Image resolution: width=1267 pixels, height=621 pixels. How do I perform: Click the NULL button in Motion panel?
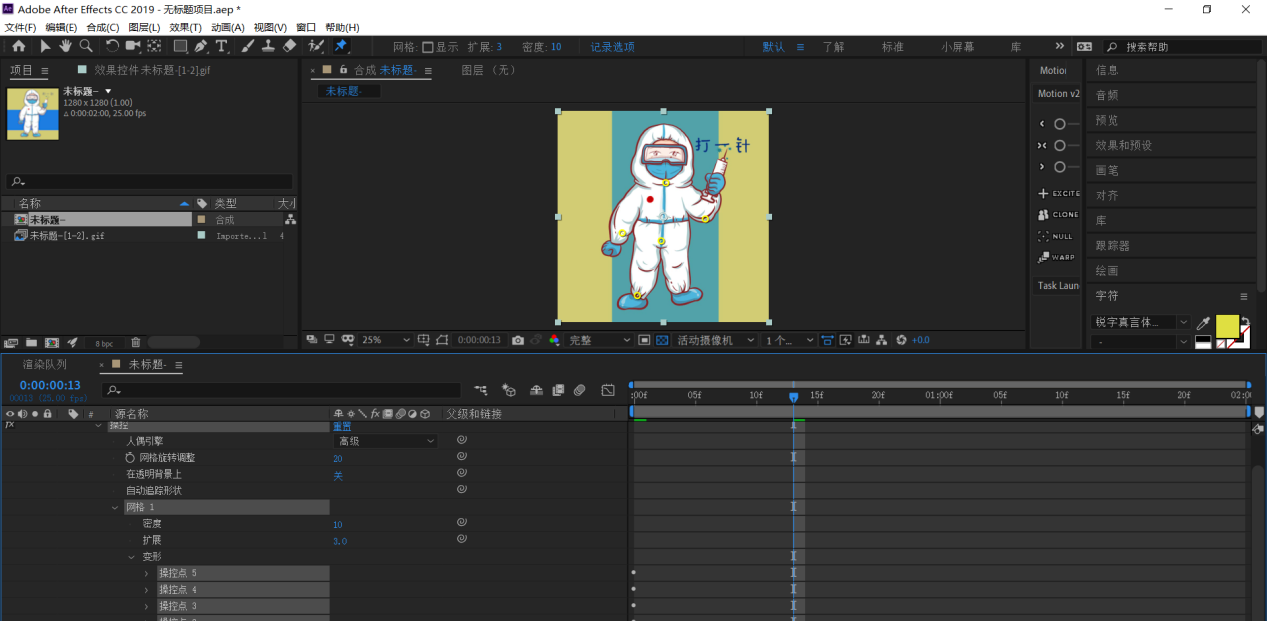(x=1055, y=236)
